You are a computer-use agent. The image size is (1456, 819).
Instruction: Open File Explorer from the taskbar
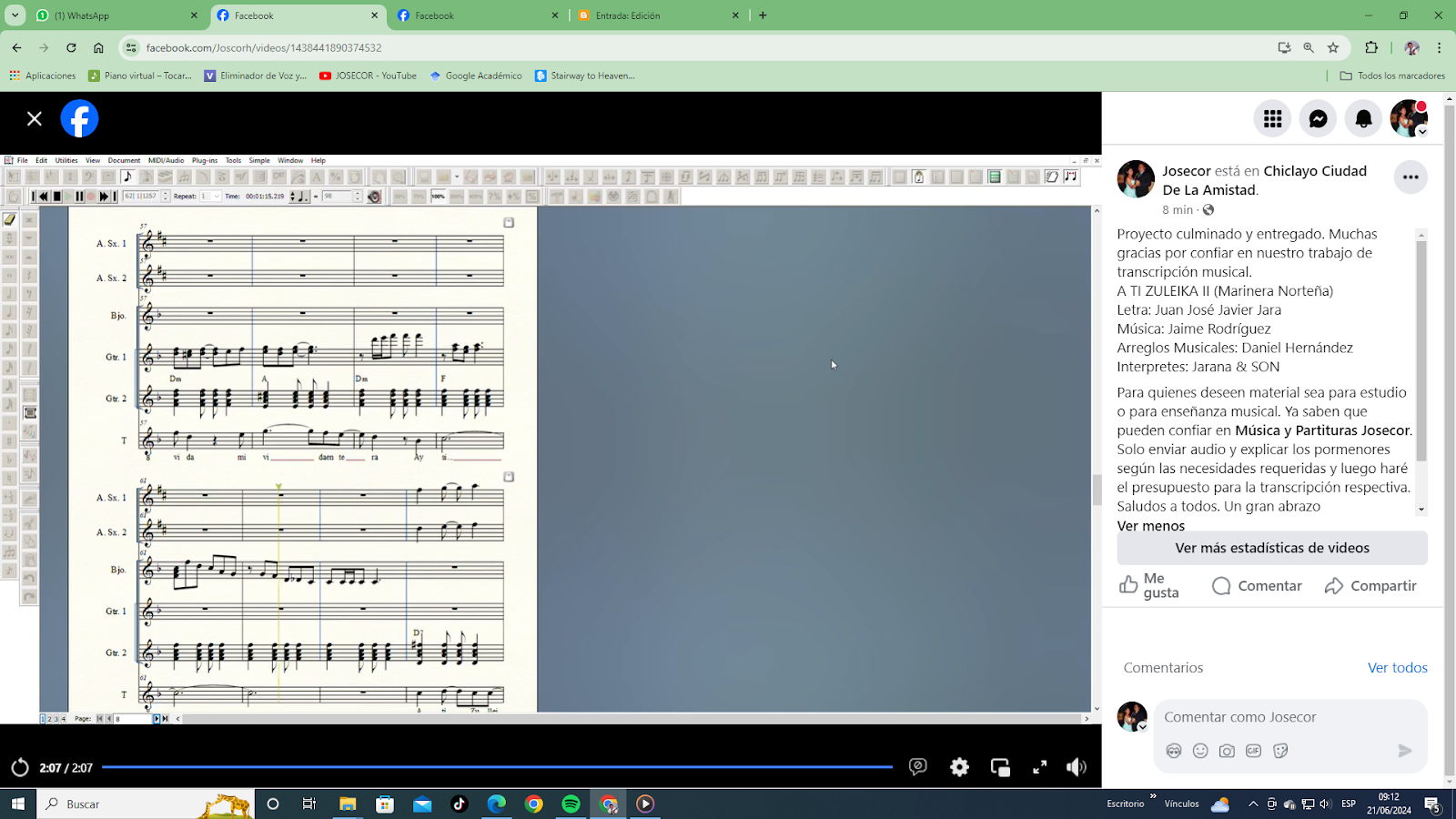pyautogui.click(x=347, y=804)
